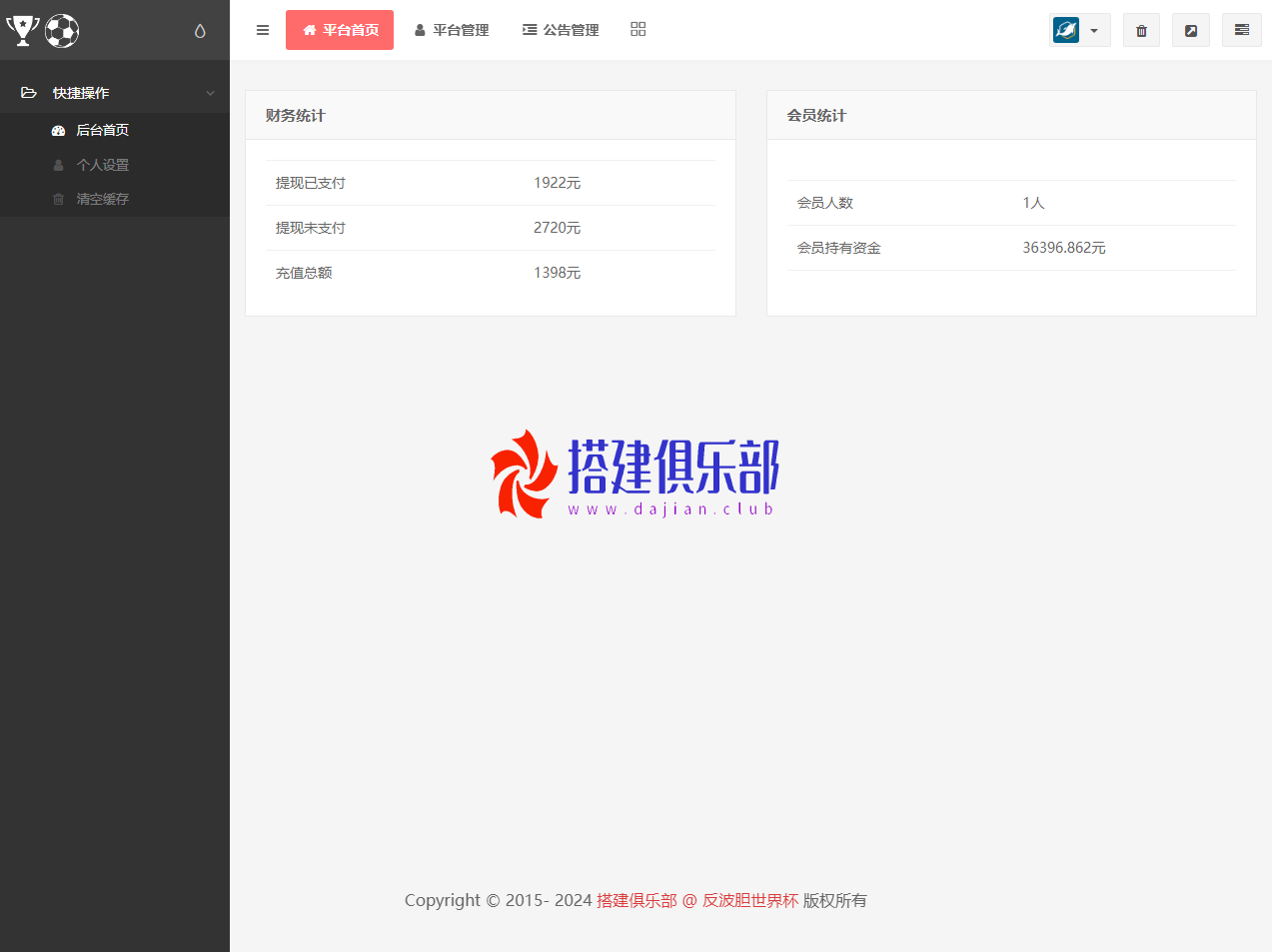Toggle the sidebar with the hamburger icon

coord(263,30)
